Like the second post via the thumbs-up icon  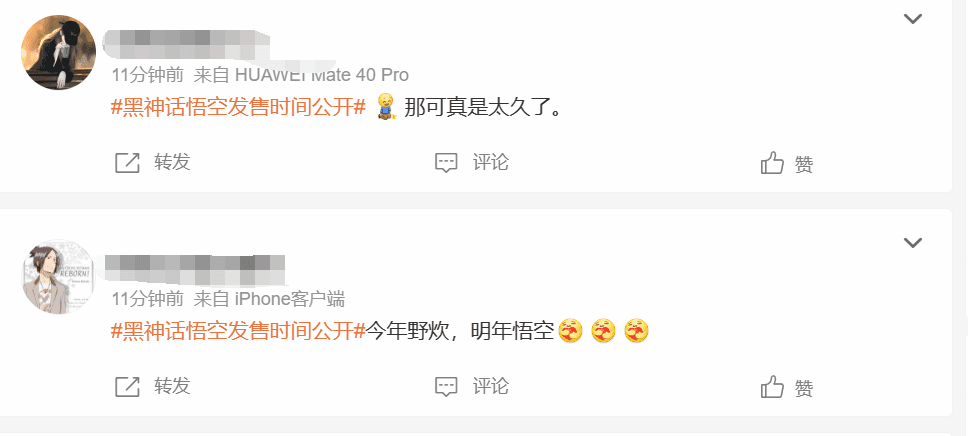(772, 387)
